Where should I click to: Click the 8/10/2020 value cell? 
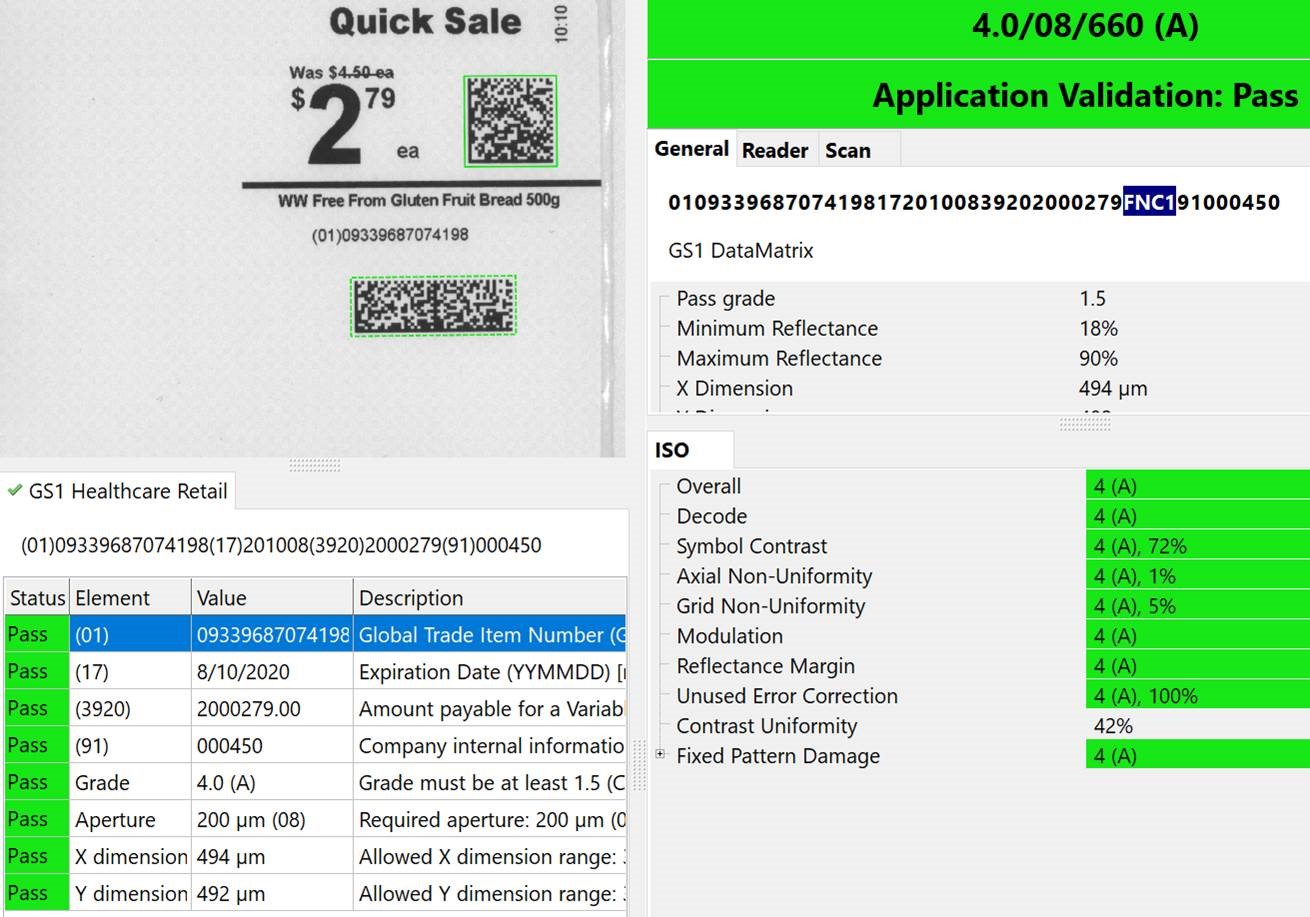click(x=272, y=672)
